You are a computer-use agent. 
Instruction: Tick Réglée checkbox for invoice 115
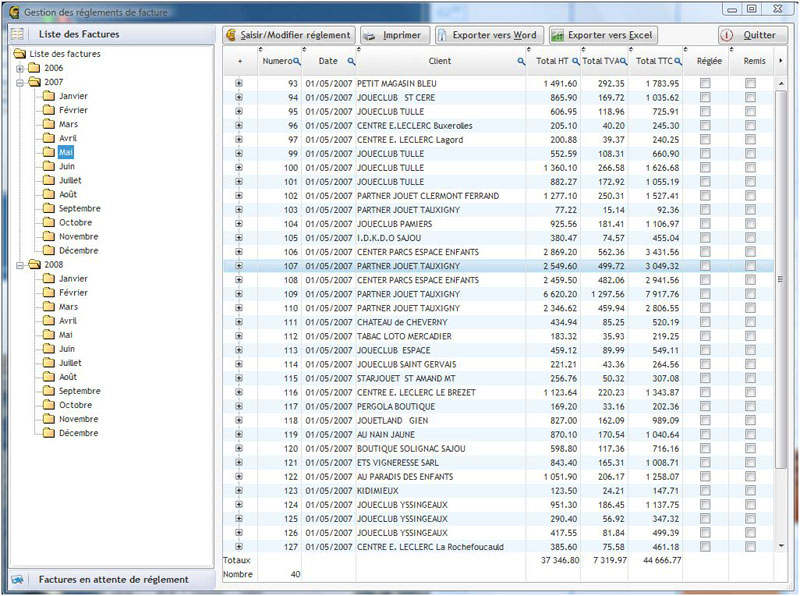[x=705, y=378]
